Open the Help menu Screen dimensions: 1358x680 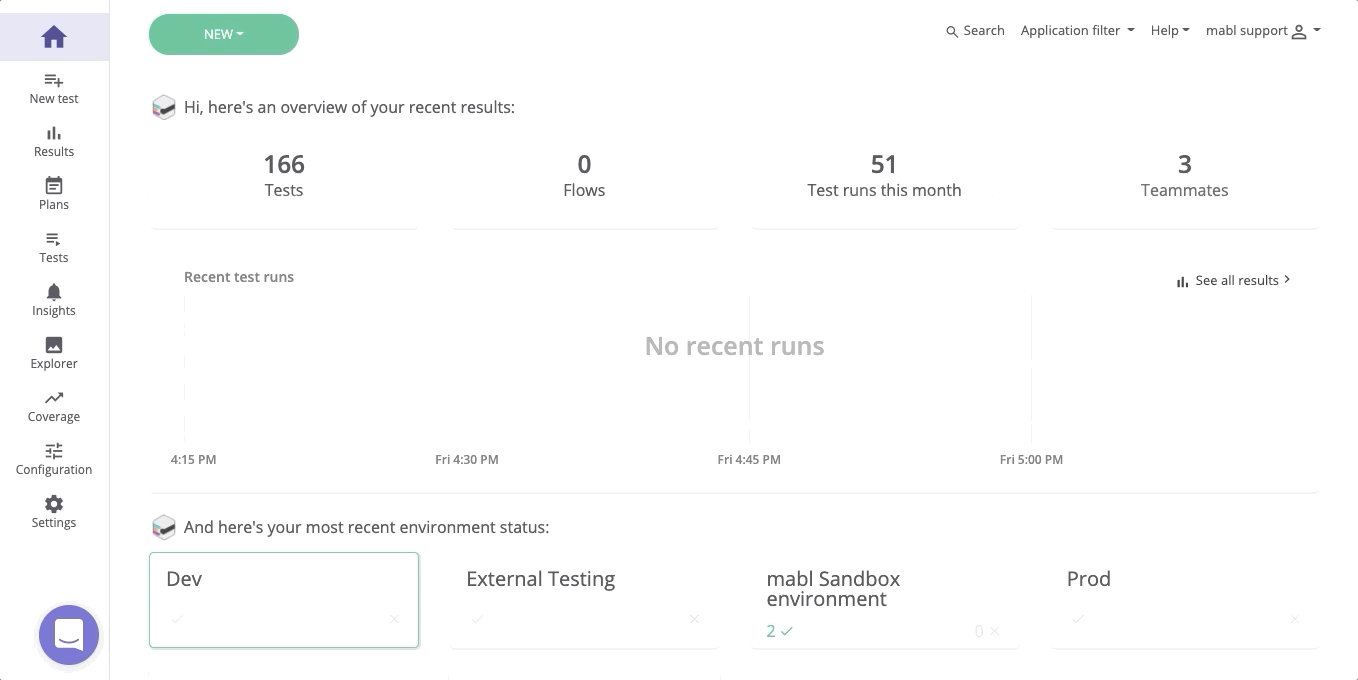[x=1170, y=31]
